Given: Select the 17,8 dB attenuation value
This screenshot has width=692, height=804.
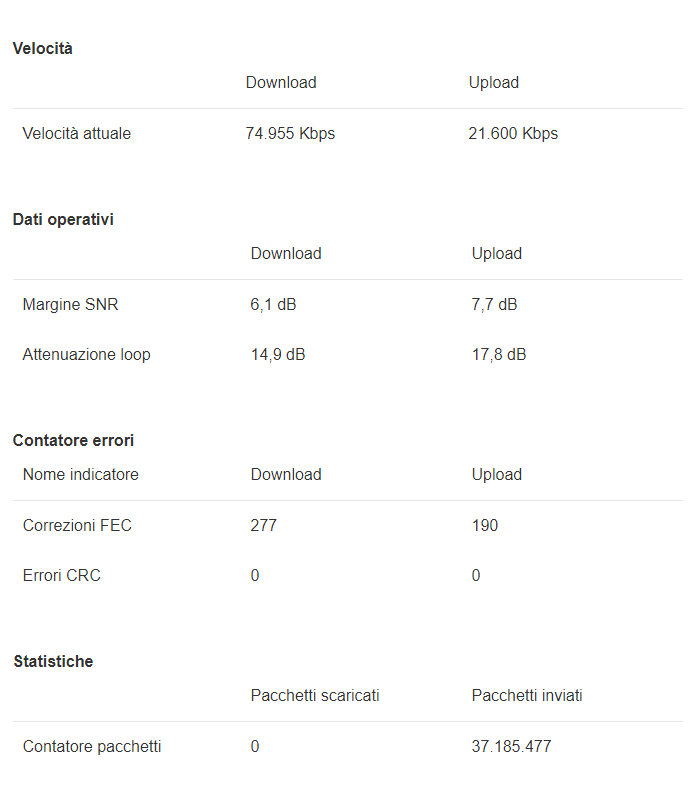Looking at the screenshot, I should (x=499, y=354).
